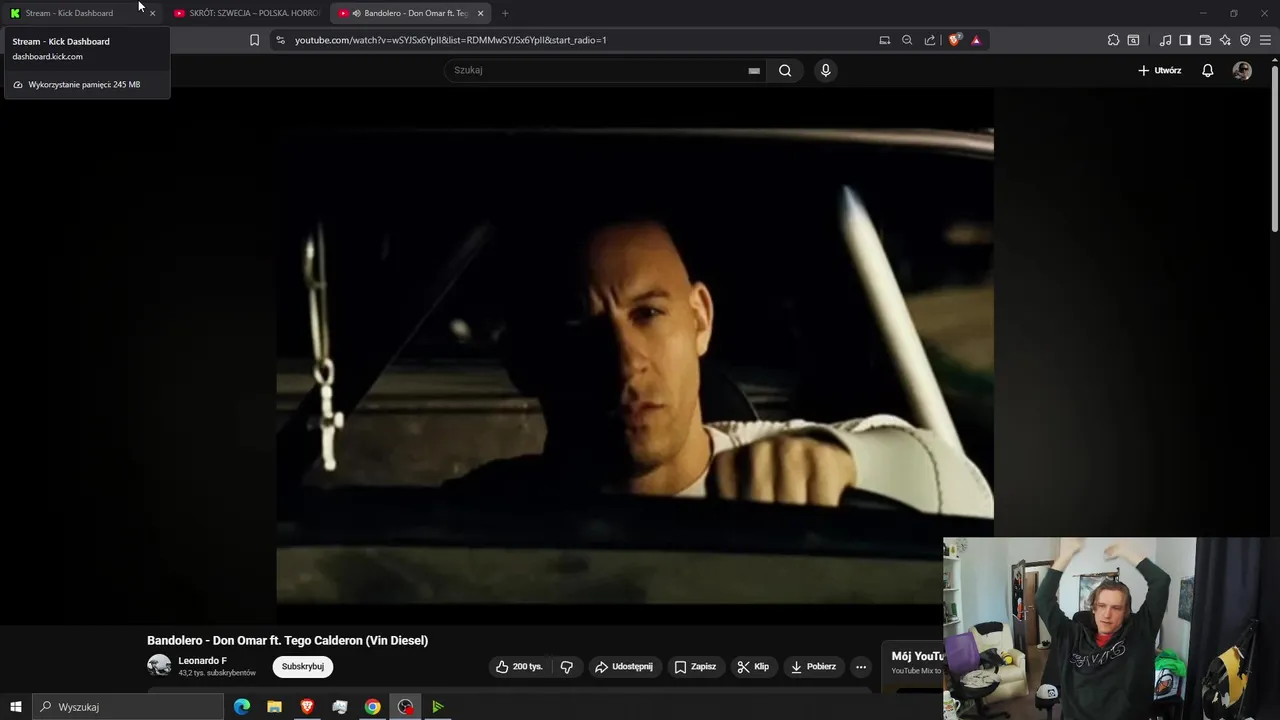Click the Udostępnij share button
This screenshot has height=720, width=1280.
tap(623, 666)
